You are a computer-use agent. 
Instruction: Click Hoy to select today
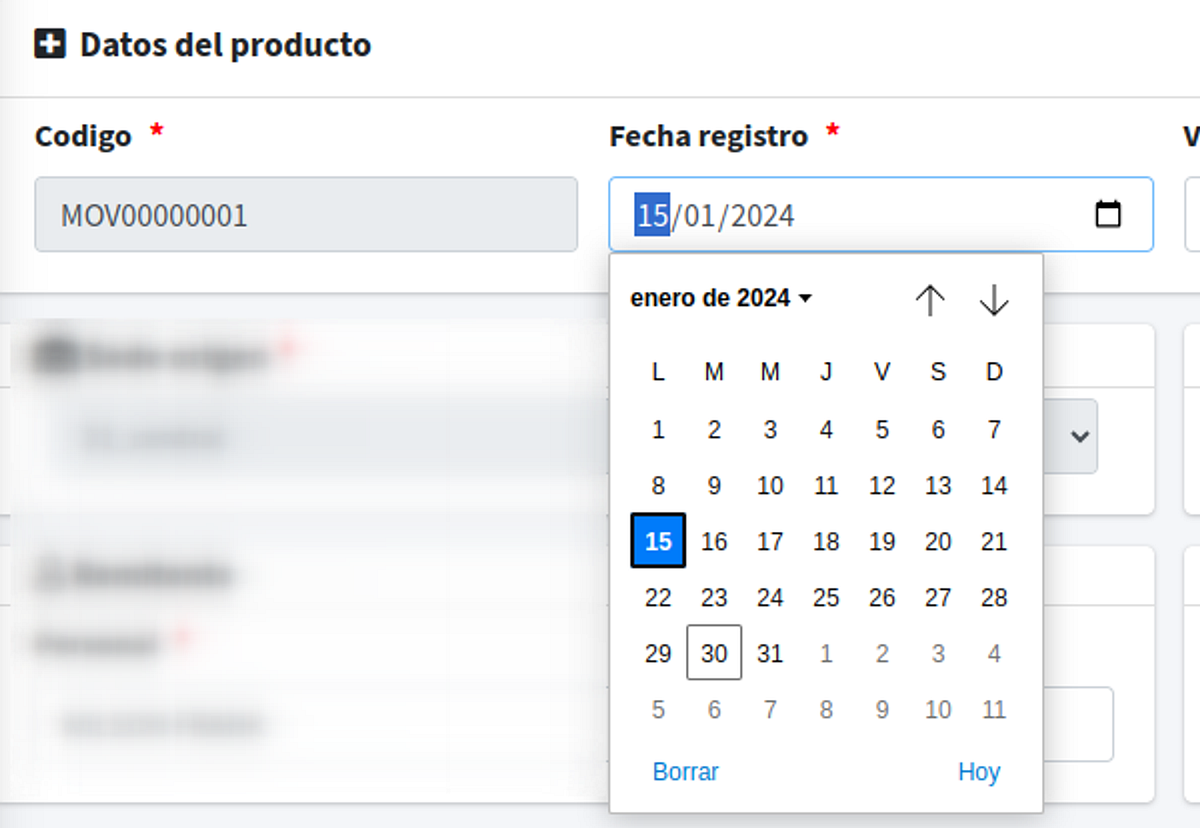(979, 771)
